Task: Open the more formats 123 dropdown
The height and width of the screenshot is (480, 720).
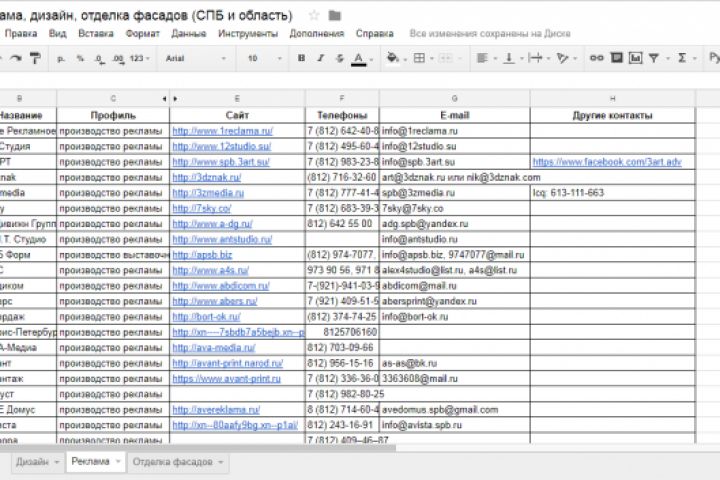Action: [x=140, y=58]
